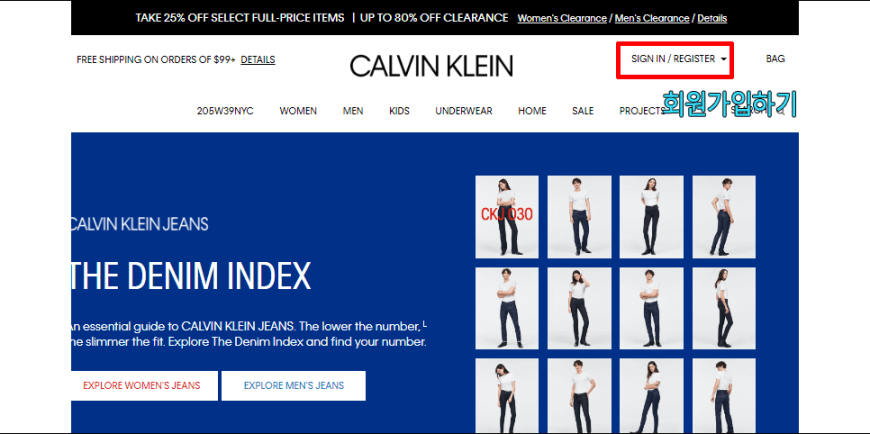The height and width of the screenshot is (434, 870).
Task: Select the third thumbnail in first row
Action: (x=651, y=216)
